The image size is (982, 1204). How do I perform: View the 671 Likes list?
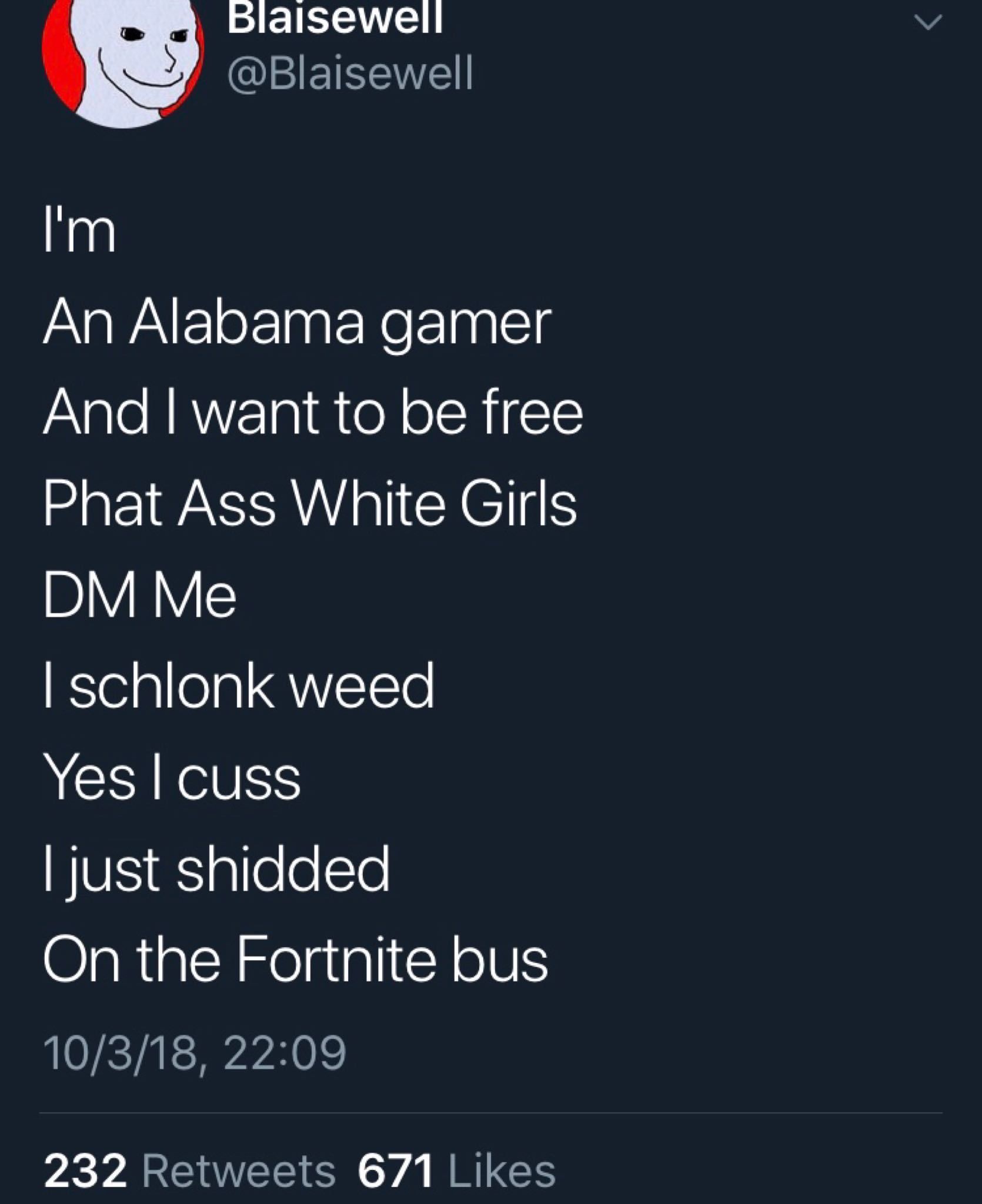456,1170
